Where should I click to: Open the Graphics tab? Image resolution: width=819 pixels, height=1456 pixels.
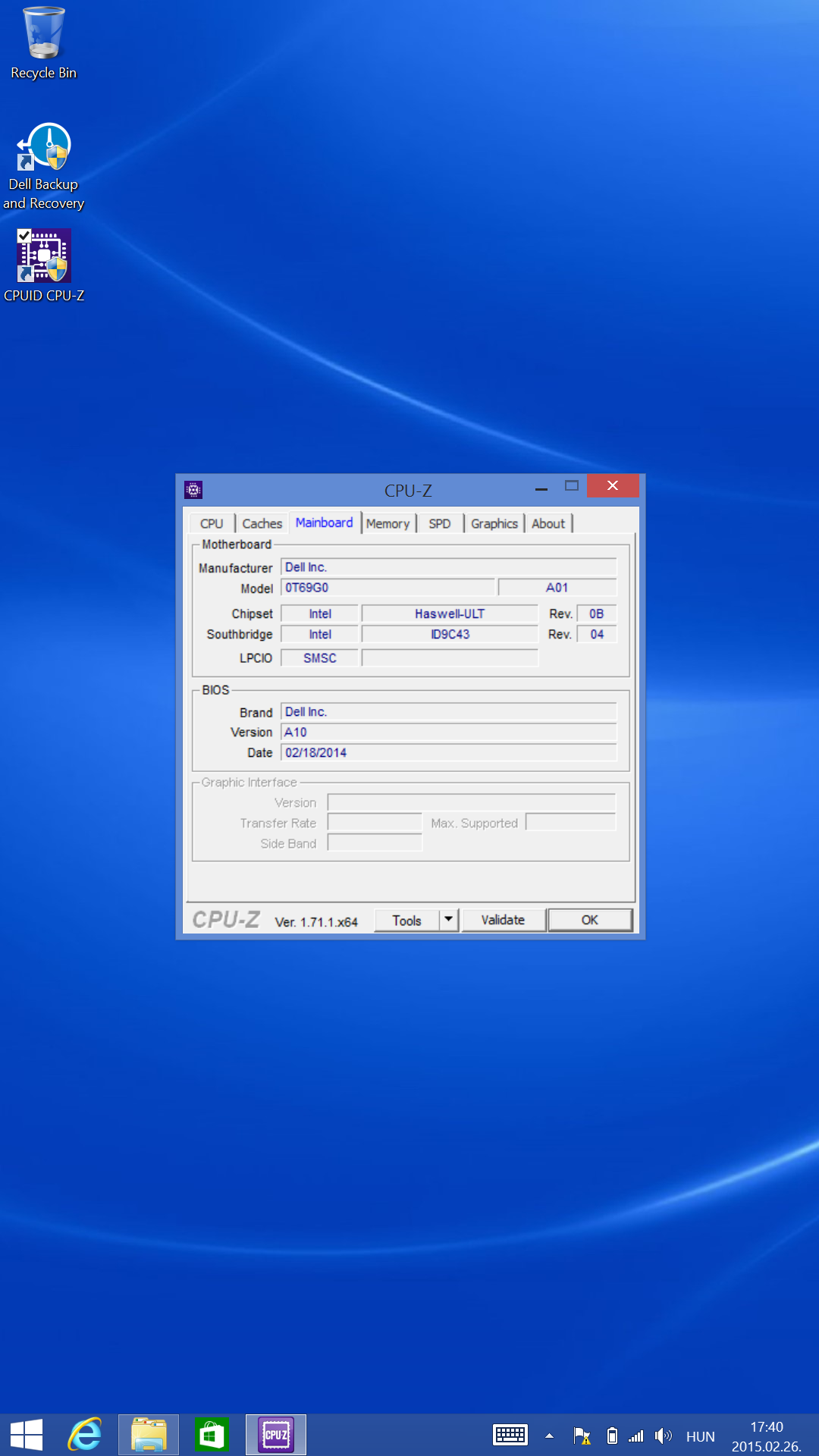pos(494,523)
